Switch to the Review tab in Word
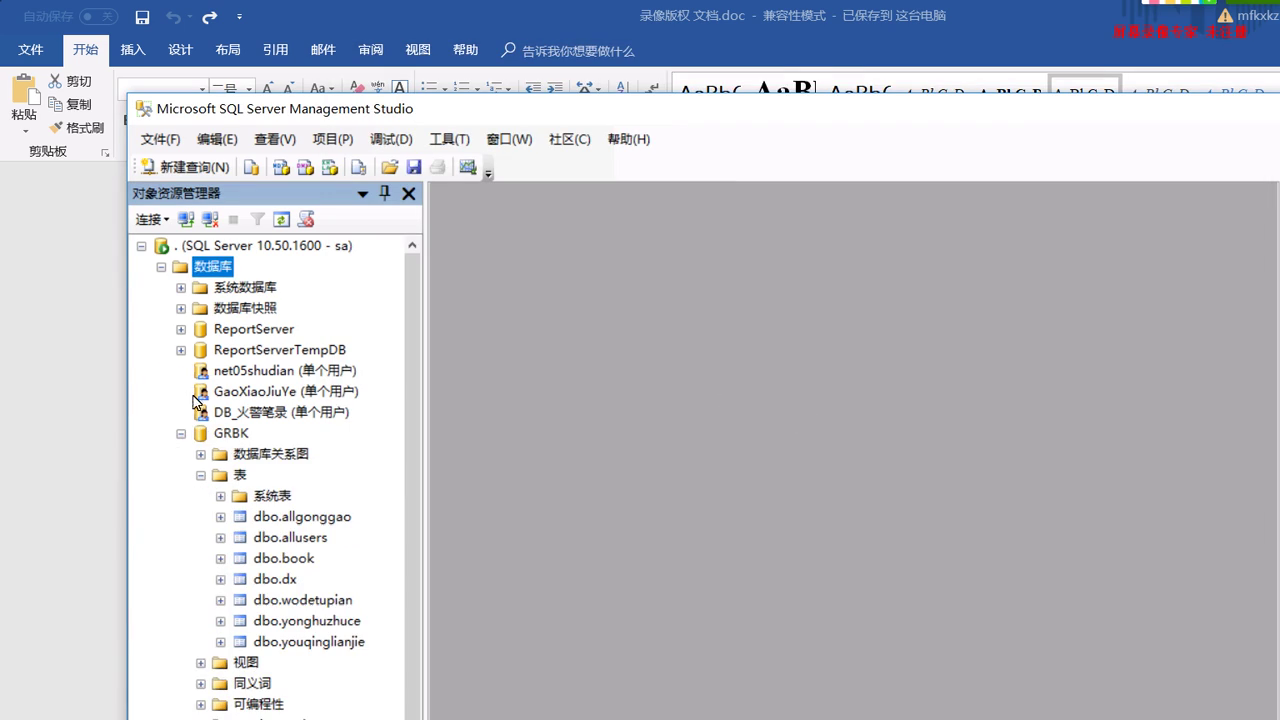Screen dimensions: 1280x720 (370, 50)
